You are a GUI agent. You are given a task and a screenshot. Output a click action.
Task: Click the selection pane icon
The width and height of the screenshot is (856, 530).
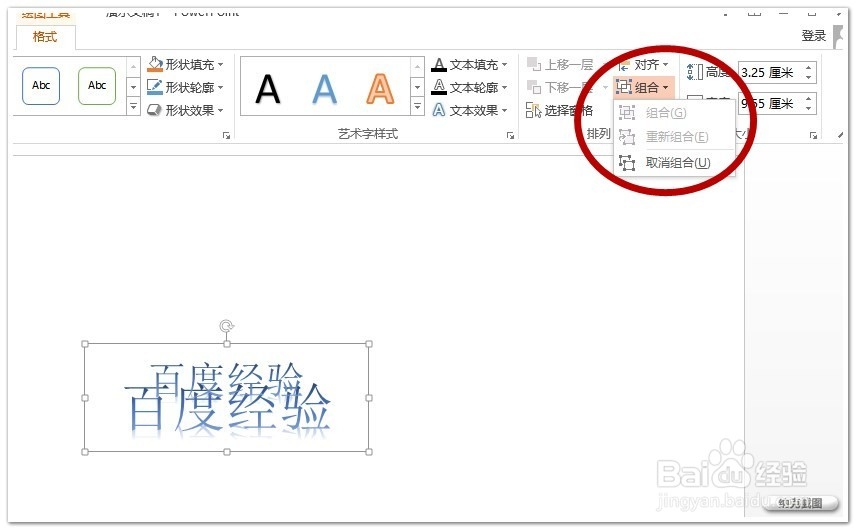(x=533, y=110)
